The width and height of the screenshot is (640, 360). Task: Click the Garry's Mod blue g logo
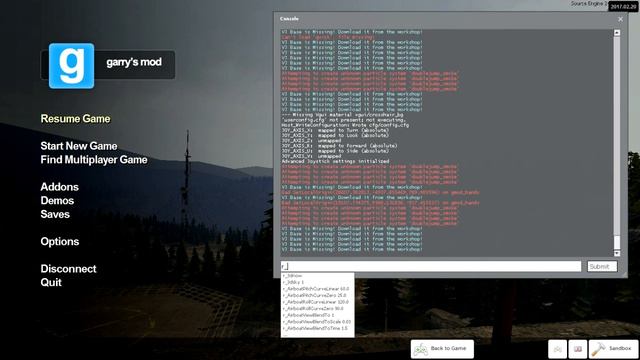point(71,66)
